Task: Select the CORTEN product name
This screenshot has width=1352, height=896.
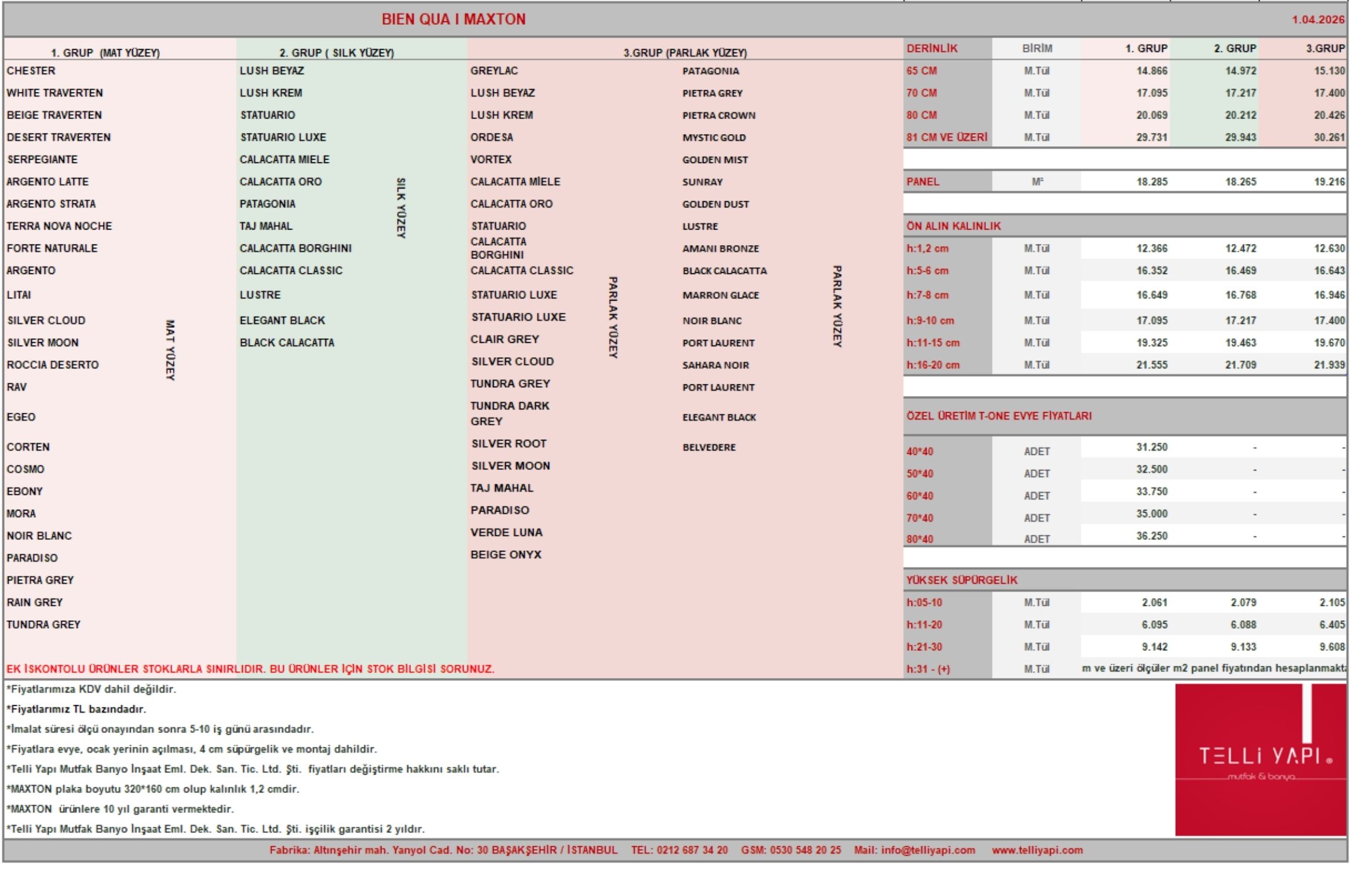Action: (28, 447)
